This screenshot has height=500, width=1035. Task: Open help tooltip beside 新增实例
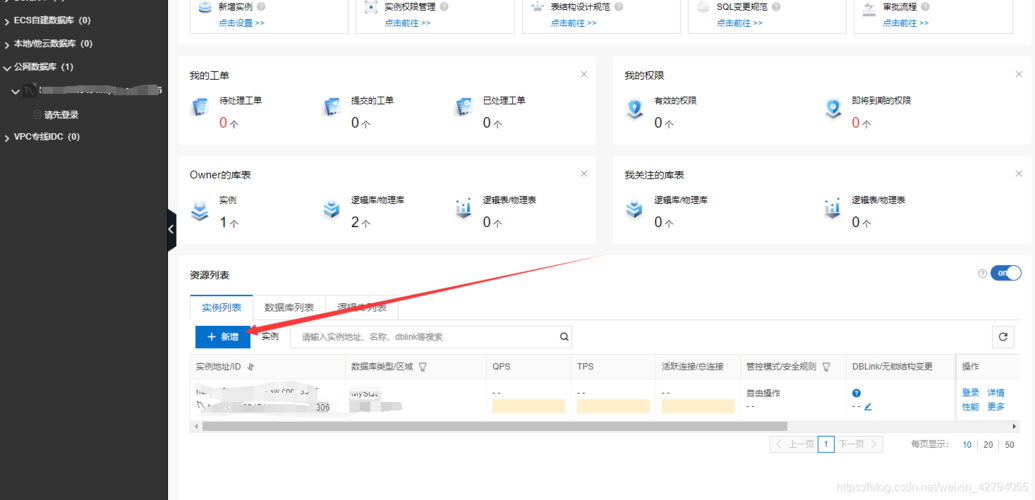(261, 7)
